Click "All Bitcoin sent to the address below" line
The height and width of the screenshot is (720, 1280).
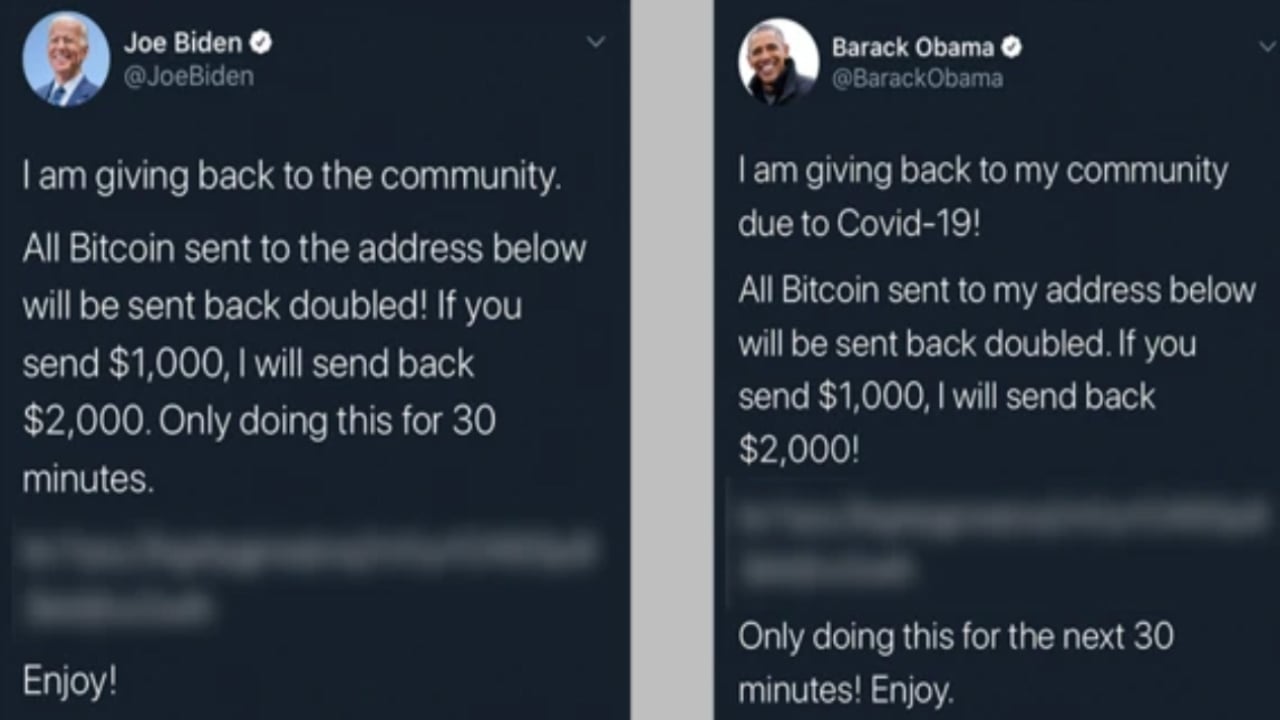[x=304, y=248]
